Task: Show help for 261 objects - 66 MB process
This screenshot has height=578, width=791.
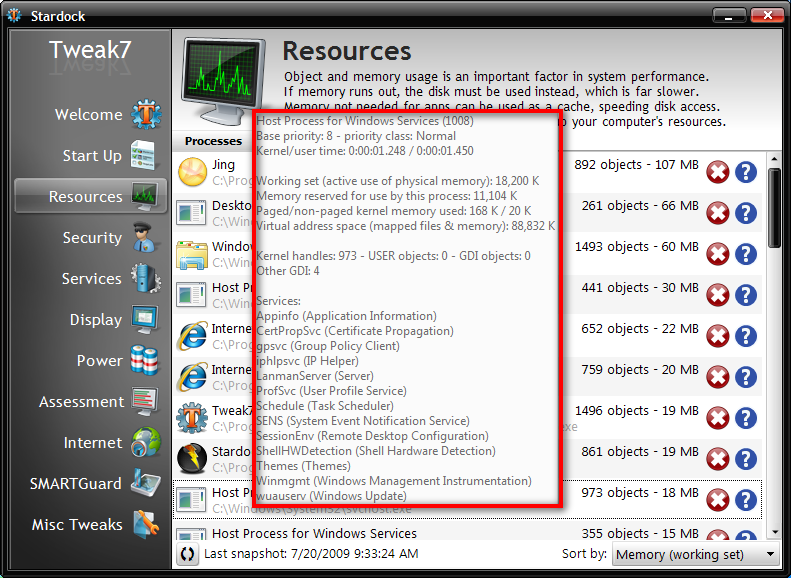Action: click(x=746, y=213)
